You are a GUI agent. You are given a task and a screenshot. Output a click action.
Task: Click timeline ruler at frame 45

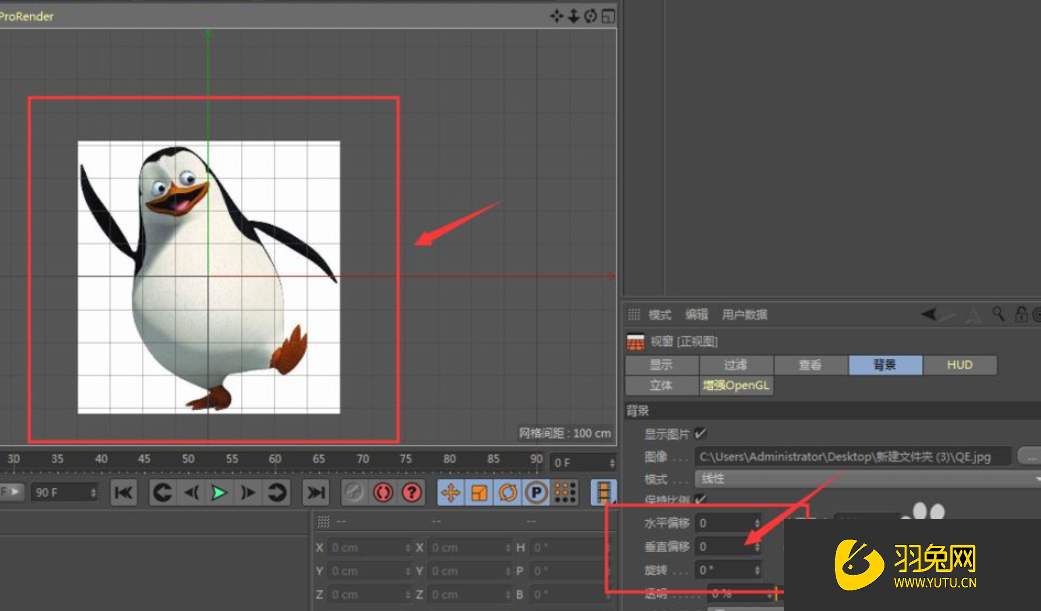[144, 459]
